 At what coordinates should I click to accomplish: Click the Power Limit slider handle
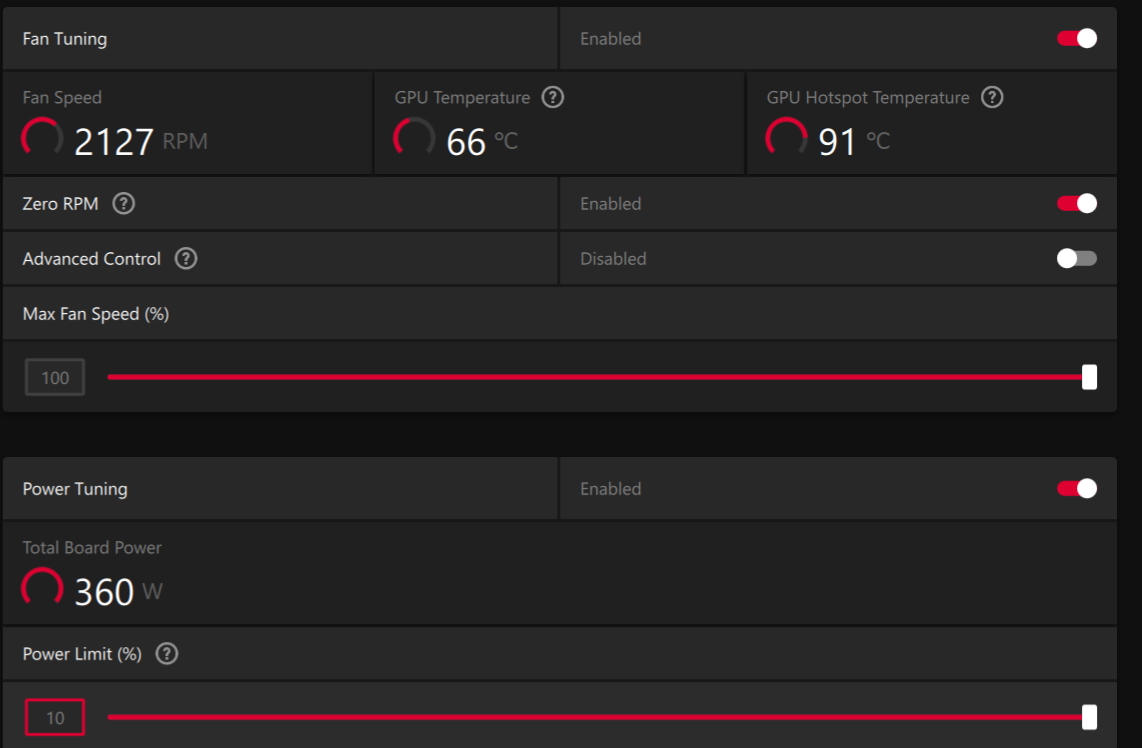(x=1089, y=717)
